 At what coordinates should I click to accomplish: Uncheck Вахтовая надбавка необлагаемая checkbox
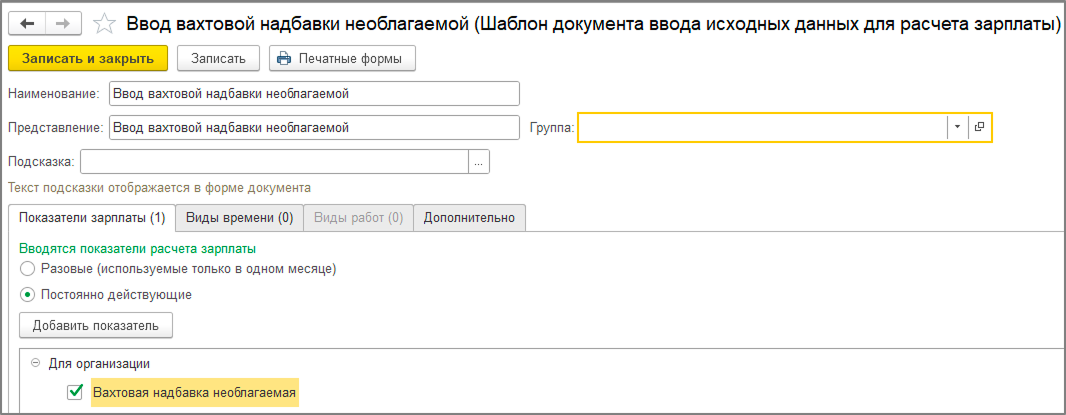(x=75, y=392)
